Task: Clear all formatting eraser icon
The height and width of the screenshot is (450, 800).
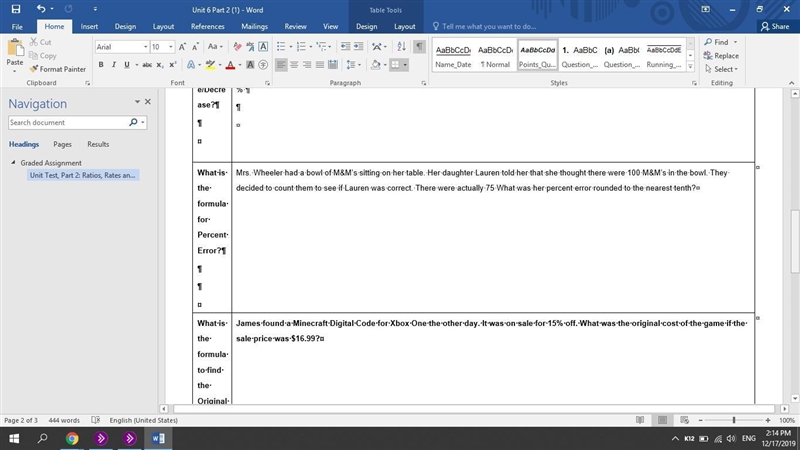Action: [x=237, y=46]
